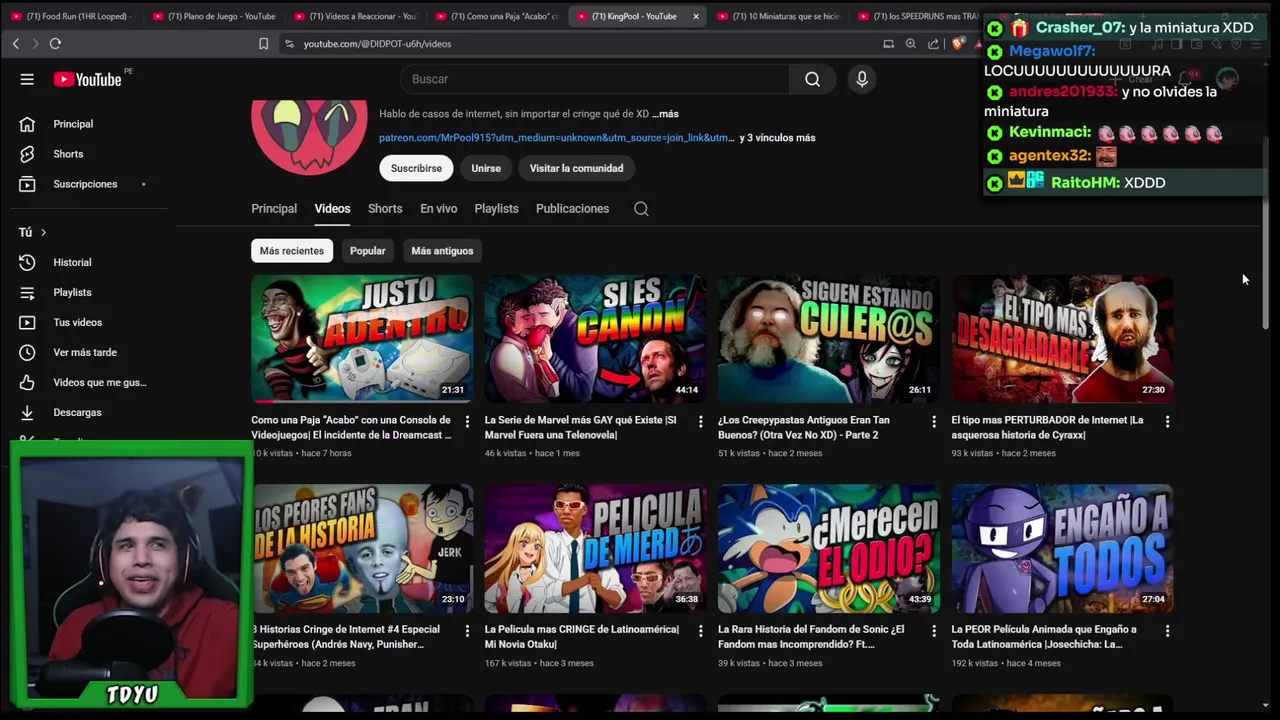Open ENGAÑO A TODOS thumbnail

(1062, 548)
